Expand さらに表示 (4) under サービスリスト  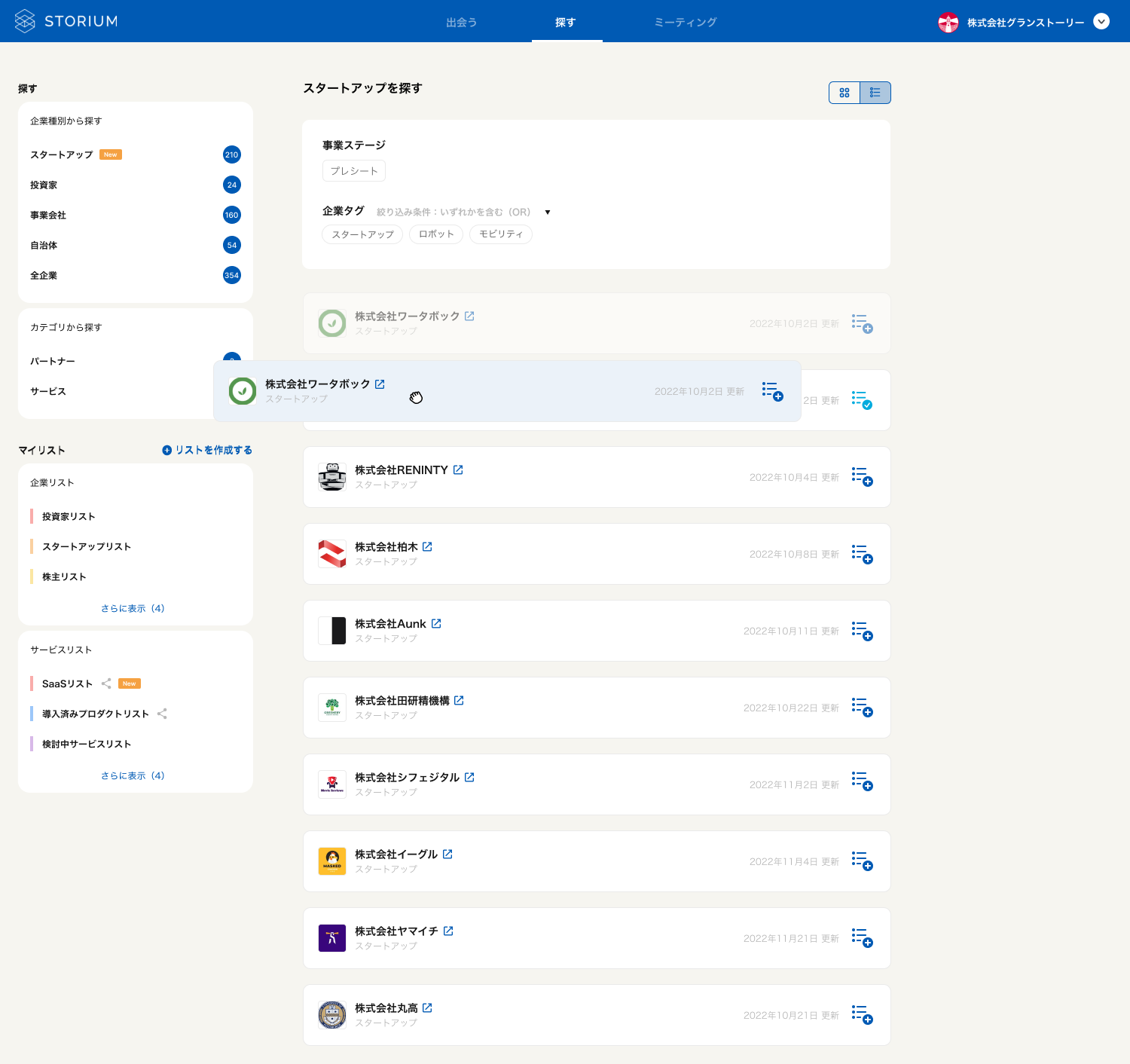click(x=133, y=775)
